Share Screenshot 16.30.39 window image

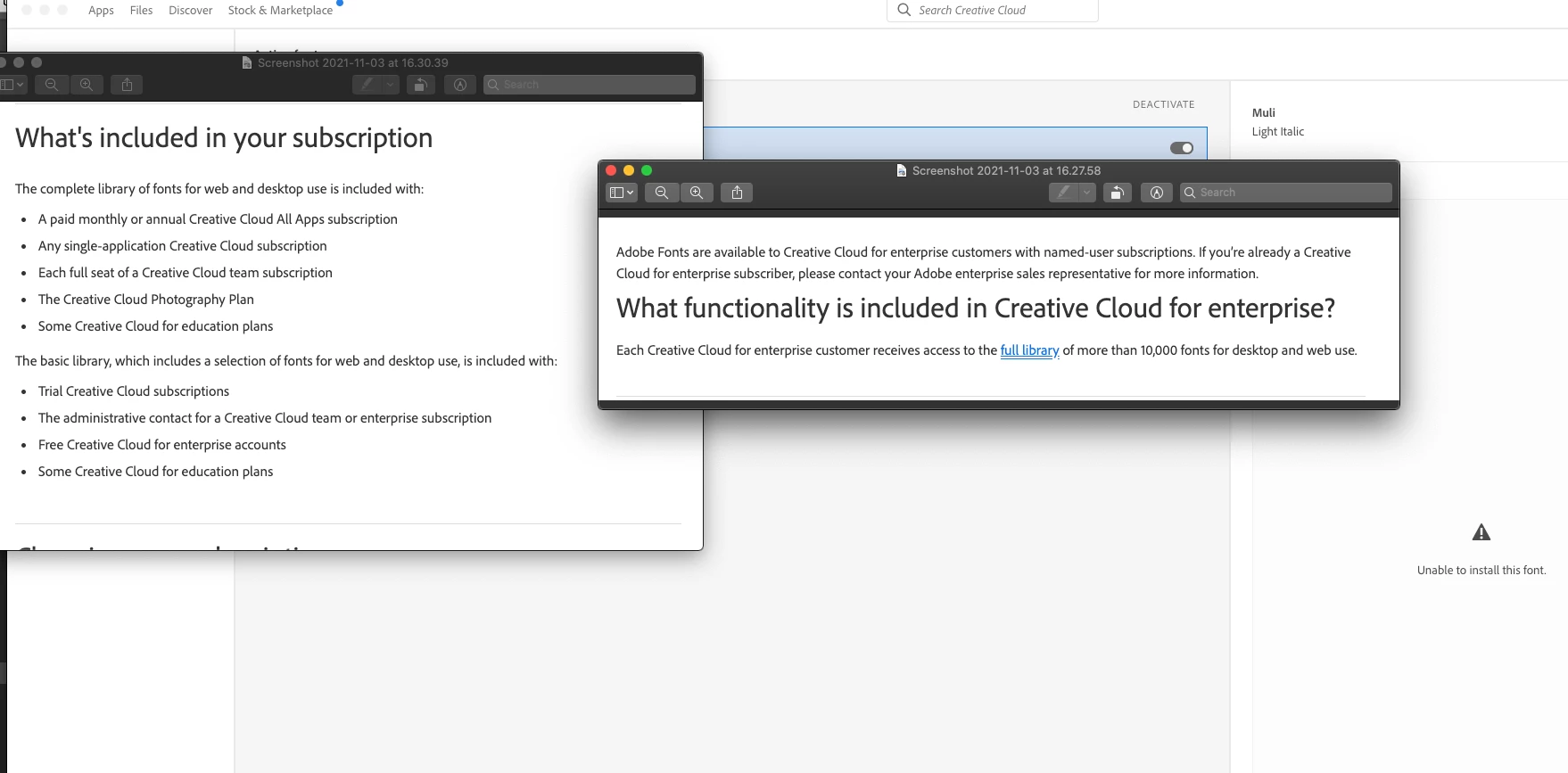click(127, 85)
